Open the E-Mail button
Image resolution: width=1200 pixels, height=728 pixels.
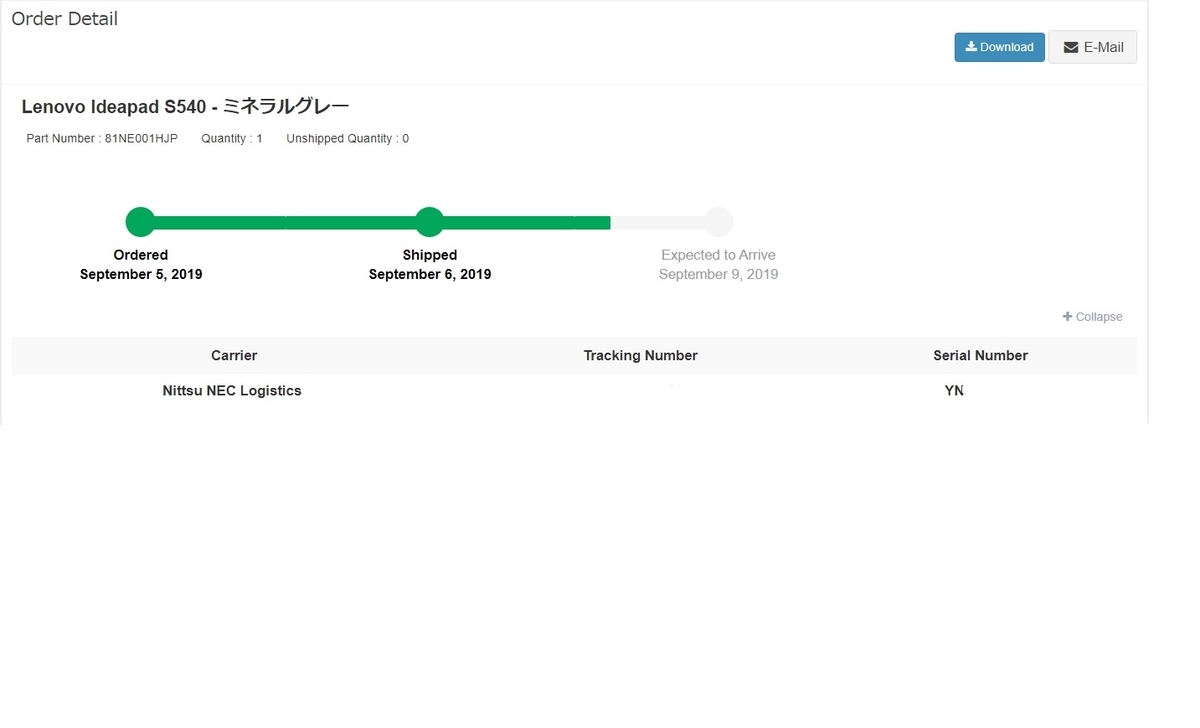(1093, 47)
